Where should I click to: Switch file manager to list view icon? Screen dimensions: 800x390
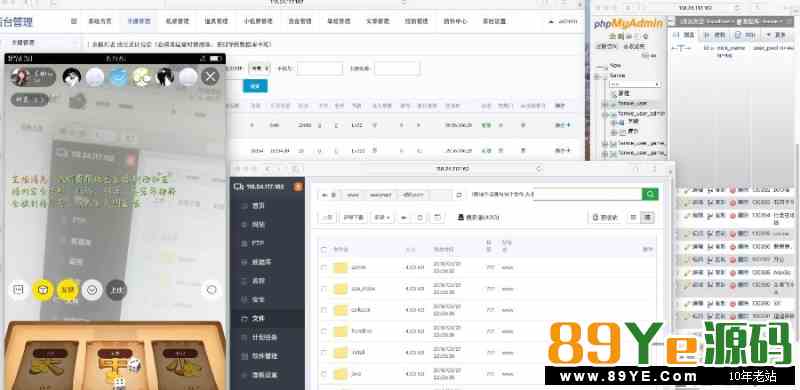click(x=647, y=217)
